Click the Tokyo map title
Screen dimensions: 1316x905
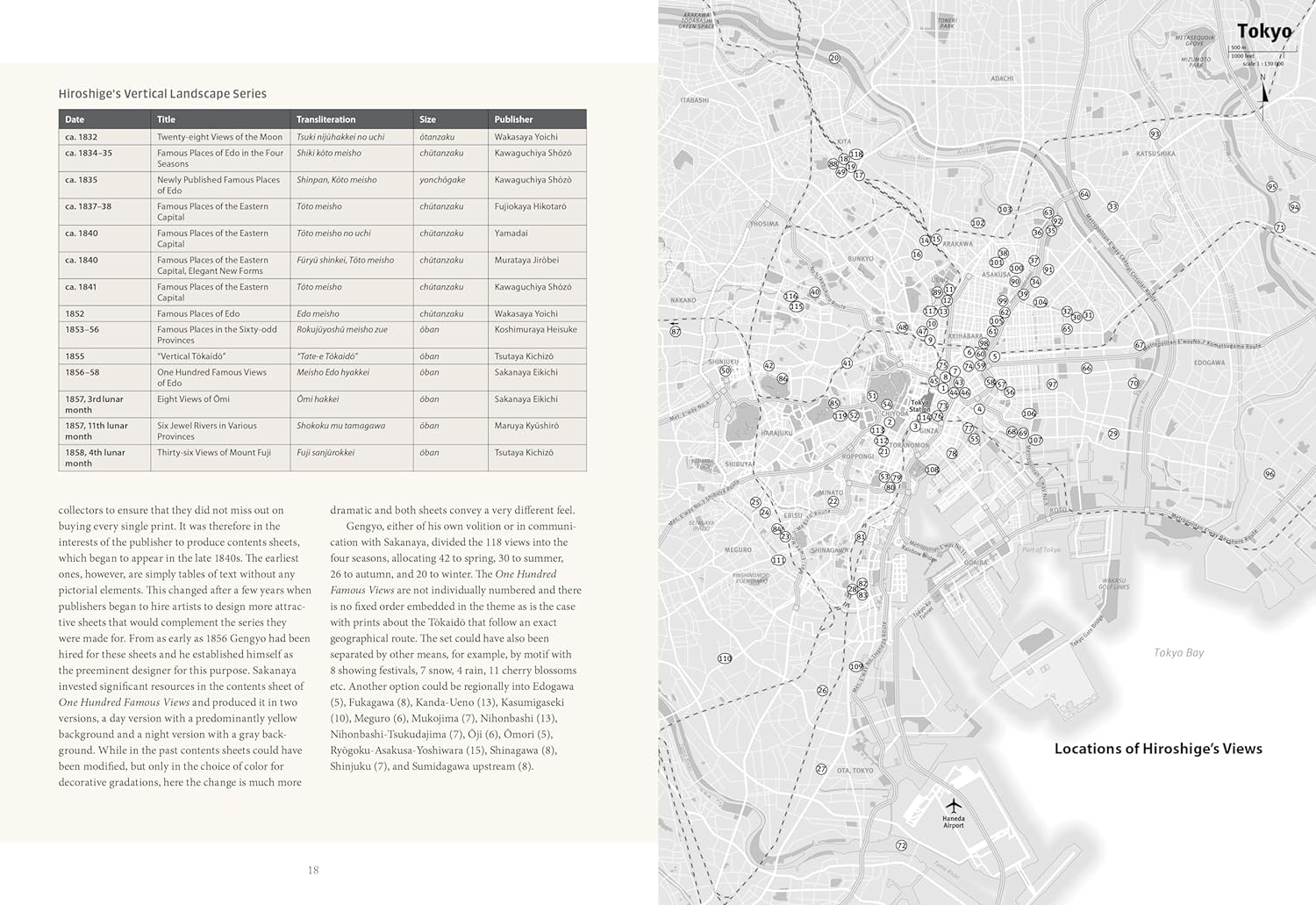tap(1263, 32)
